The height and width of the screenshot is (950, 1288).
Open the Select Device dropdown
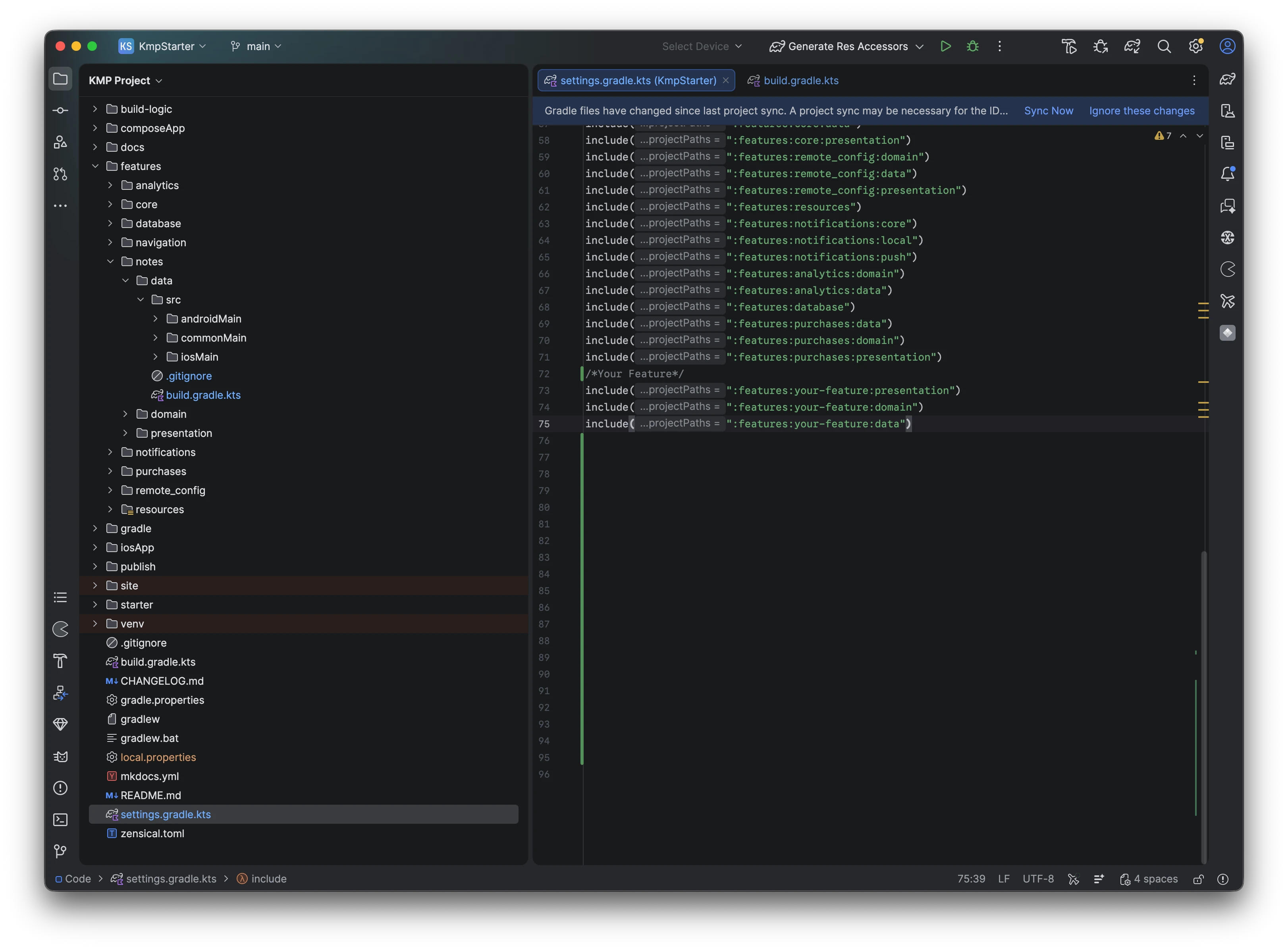click(701, 46)
